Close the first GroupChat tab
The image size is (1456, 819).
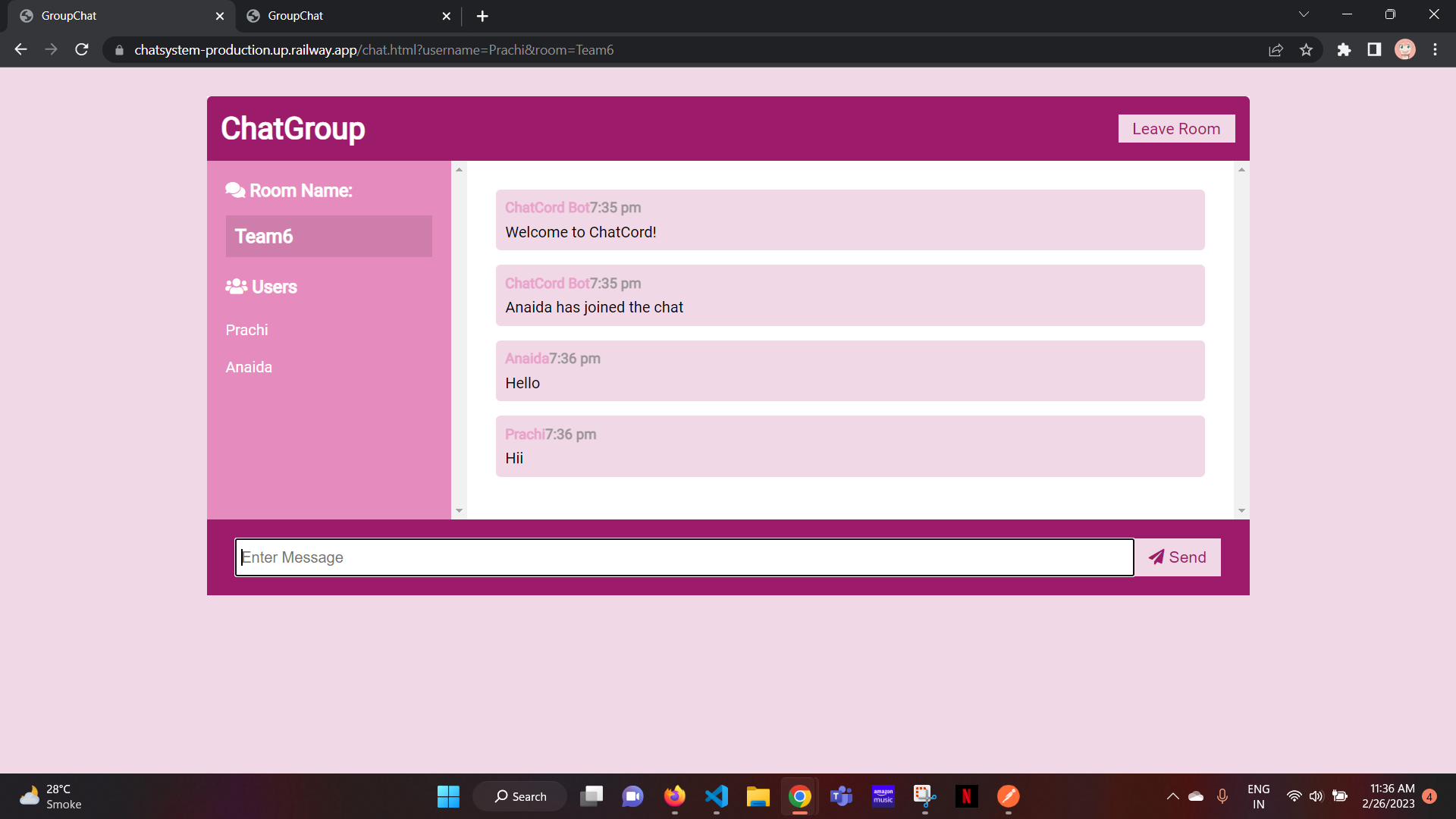pos(220,16)
